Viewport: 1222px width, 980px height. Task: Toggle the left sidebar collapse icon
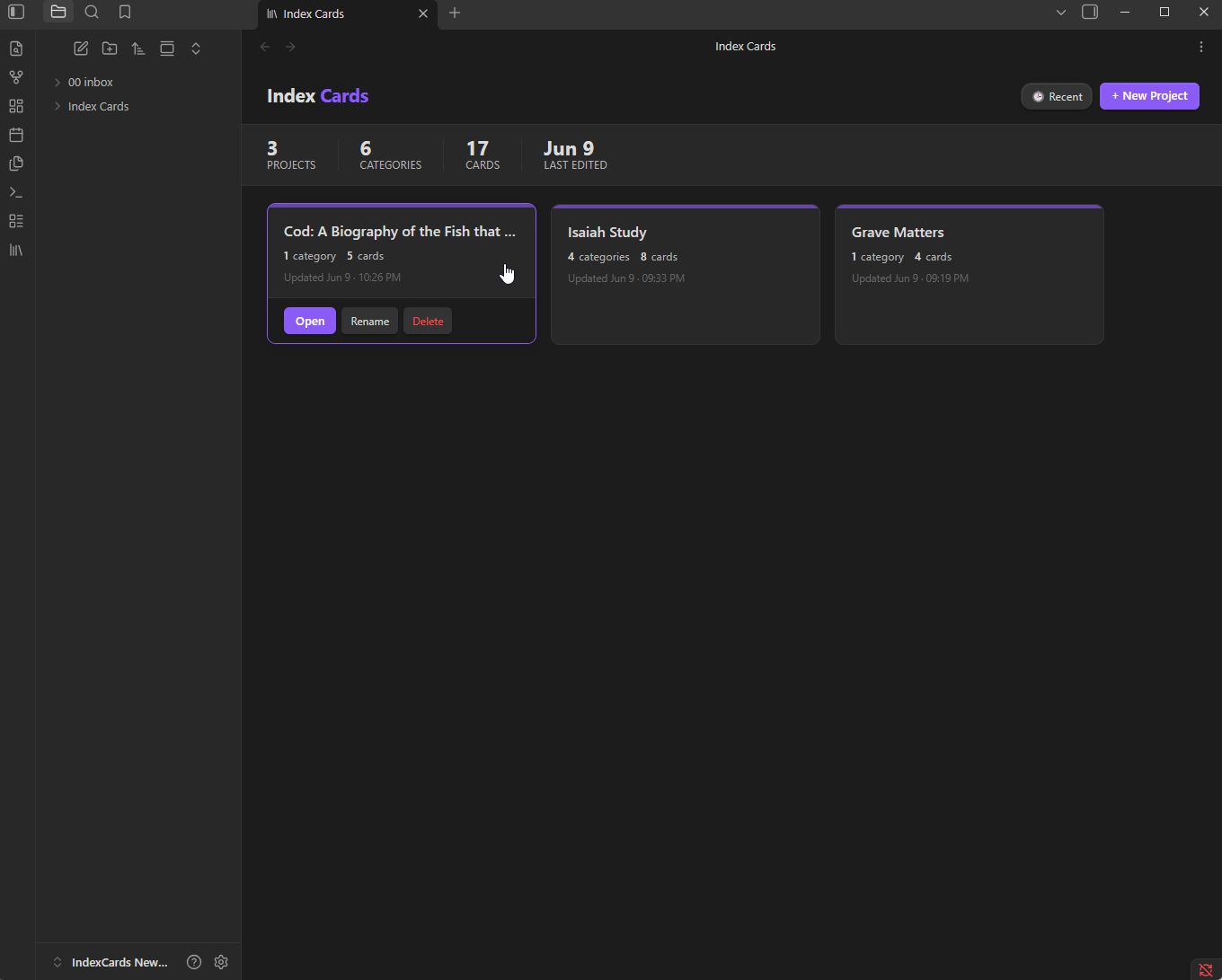[x=16, y=13]
